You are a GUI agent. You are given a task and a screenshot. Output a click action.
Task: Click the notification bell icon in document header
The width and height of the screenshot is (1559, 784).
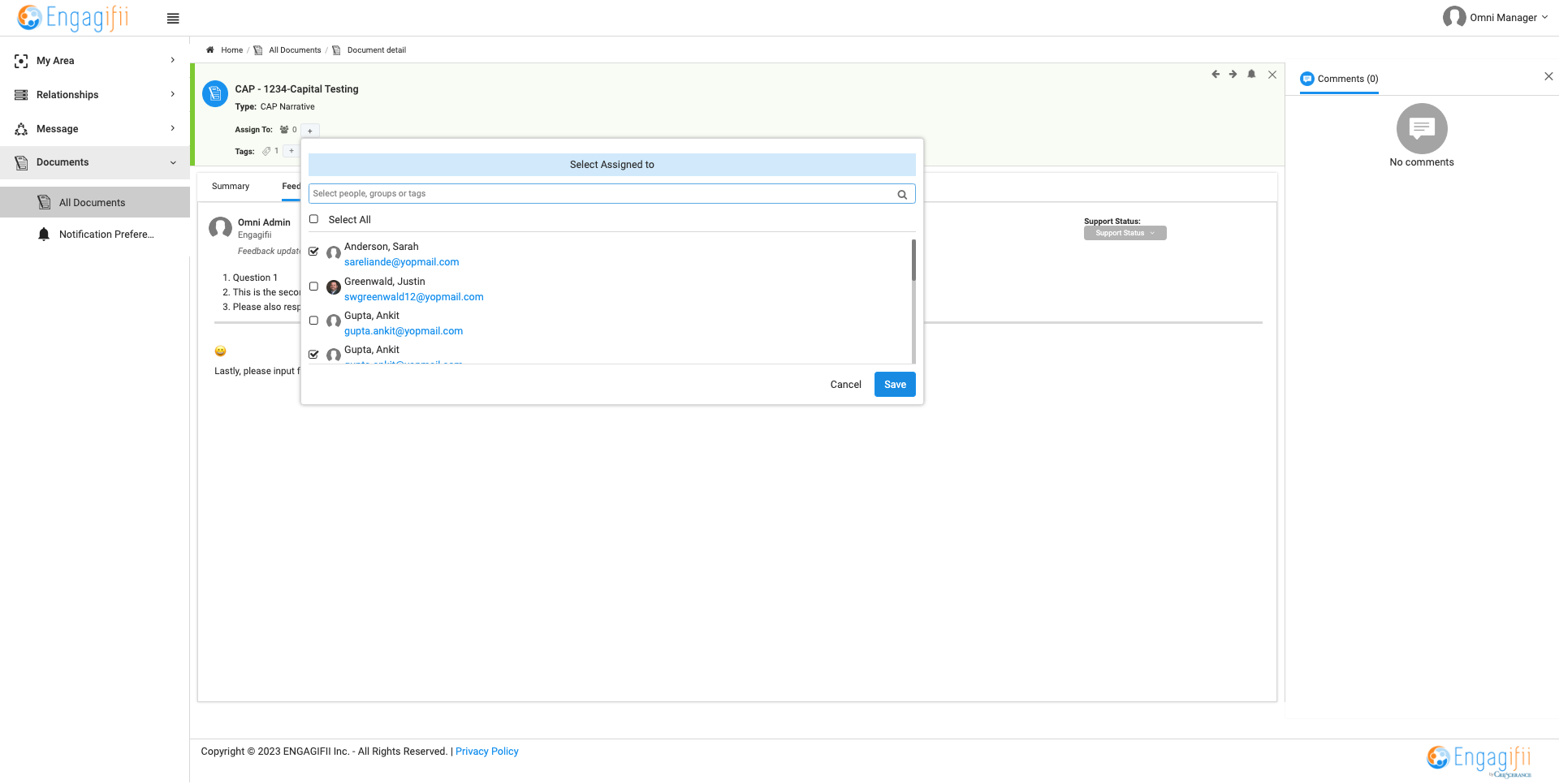pos(1251,74)
